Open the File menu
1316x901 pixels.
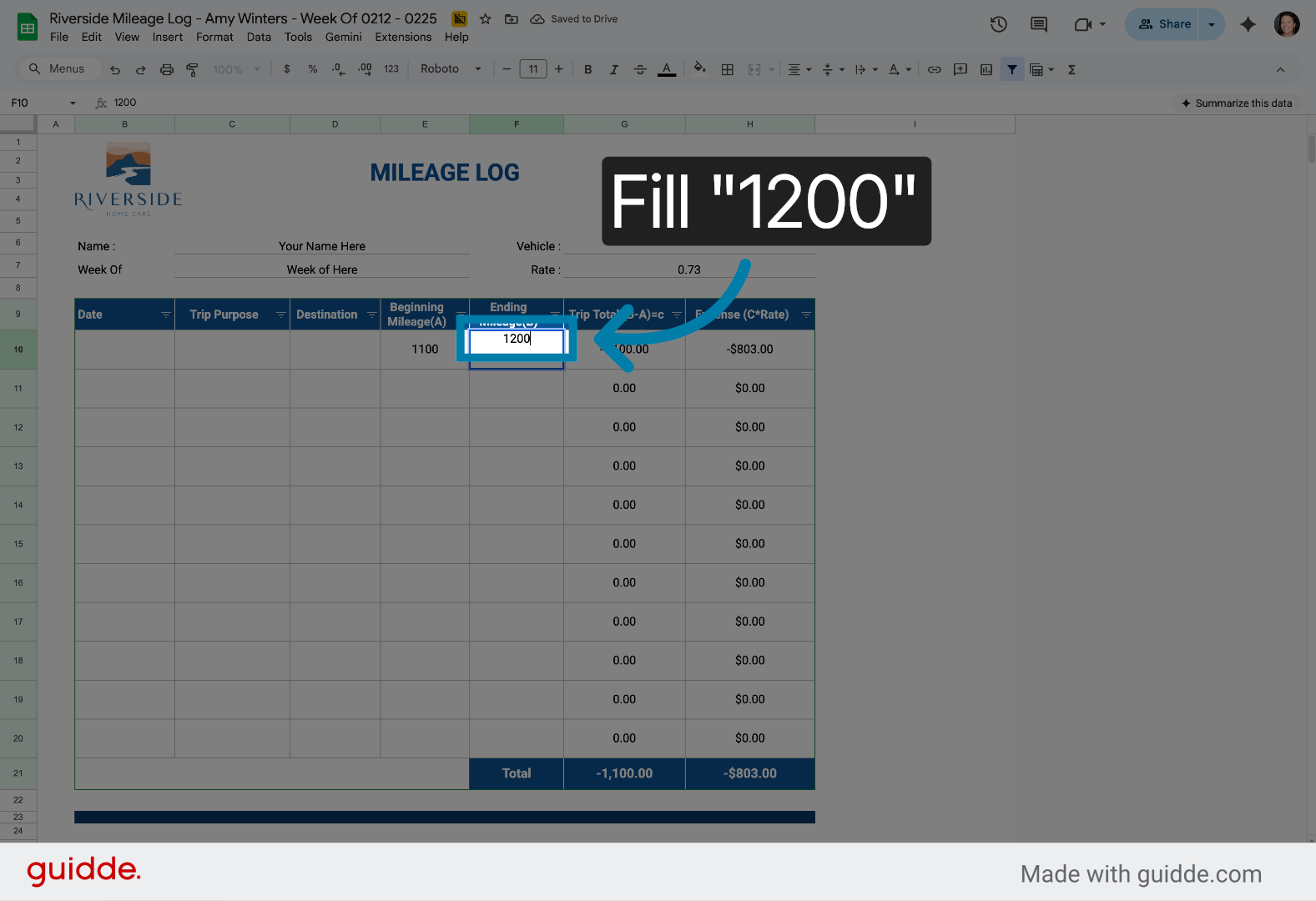coord(59,38)
